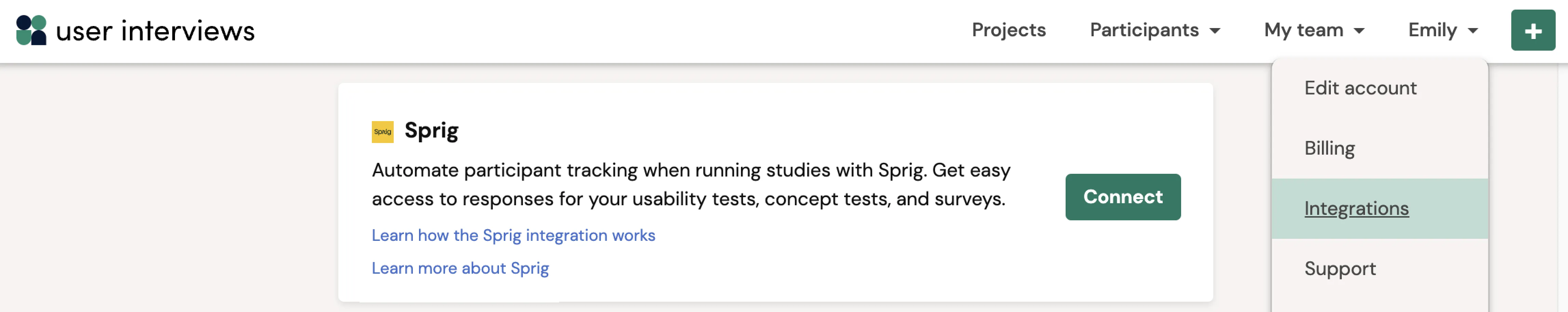The height and width of the screenshot is (312, 1568).
Task: Click the yellow Sprig logo icon
Action: (x=382, y=132)
